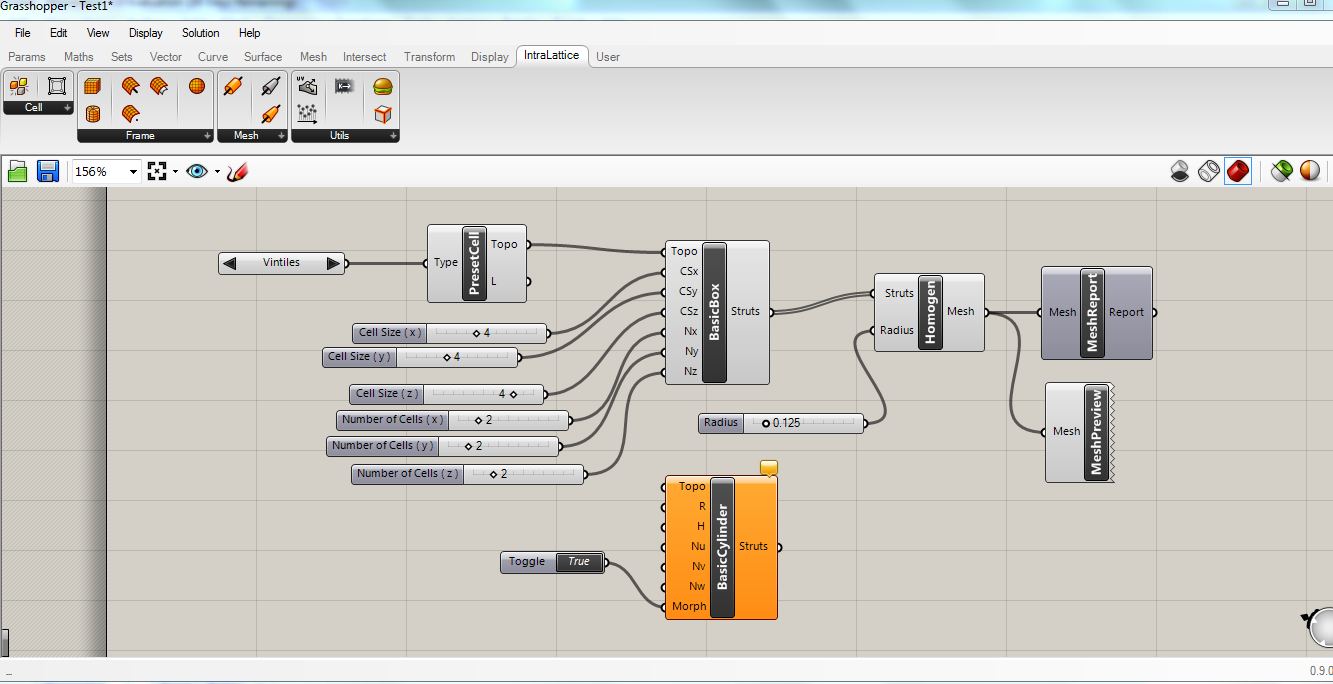1333x684 pixels.
Task: Zoom to extents with the frame icon
Action: [x=156, y=172]
